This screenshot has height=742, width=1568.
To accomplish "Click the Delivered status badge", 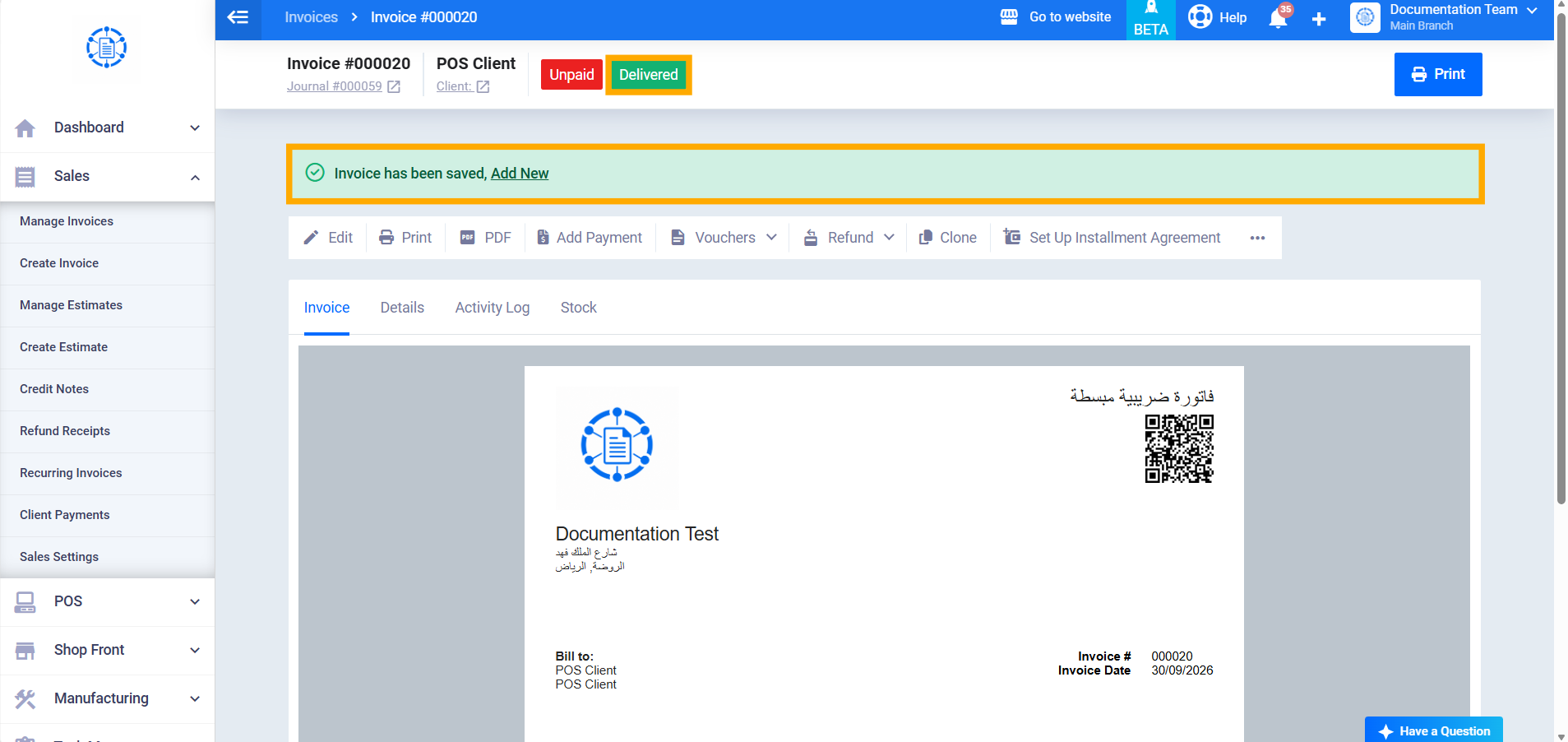I will click(649, 75).
